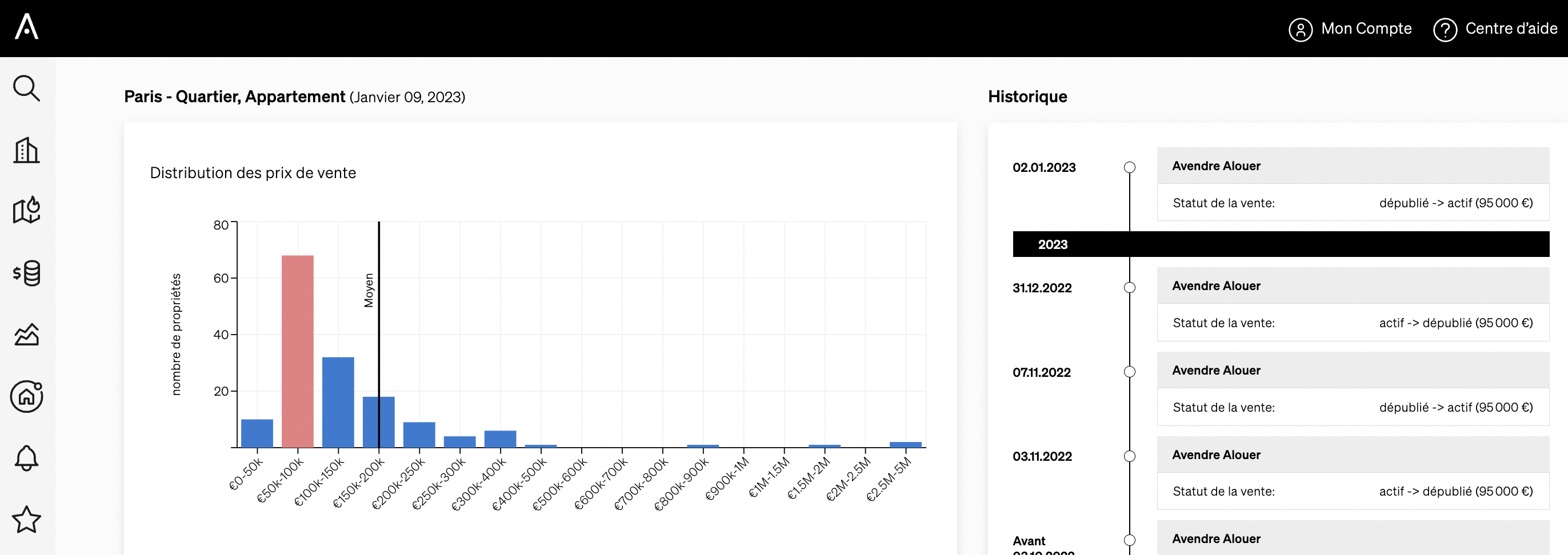Screen dimensions: 1568x555
Task: Click status text for 07.11.2022 entry
Action: click(x=1456, y=407)
